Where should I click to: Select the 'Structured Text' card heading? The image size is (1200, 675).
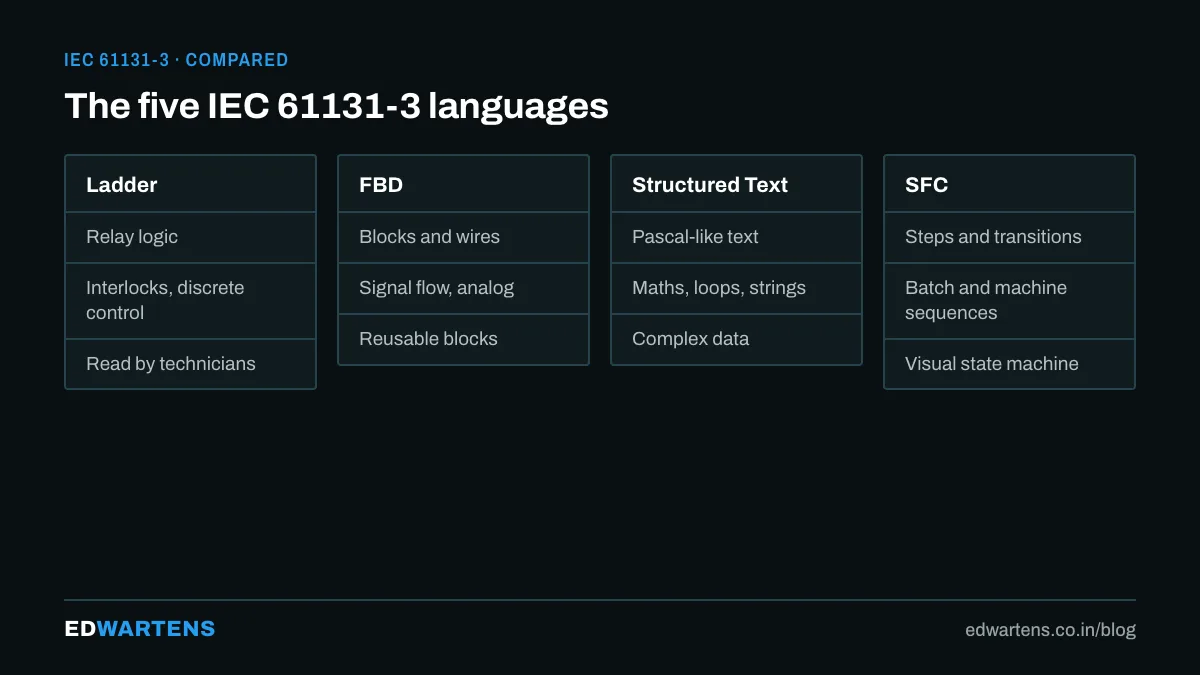(736, 184)
